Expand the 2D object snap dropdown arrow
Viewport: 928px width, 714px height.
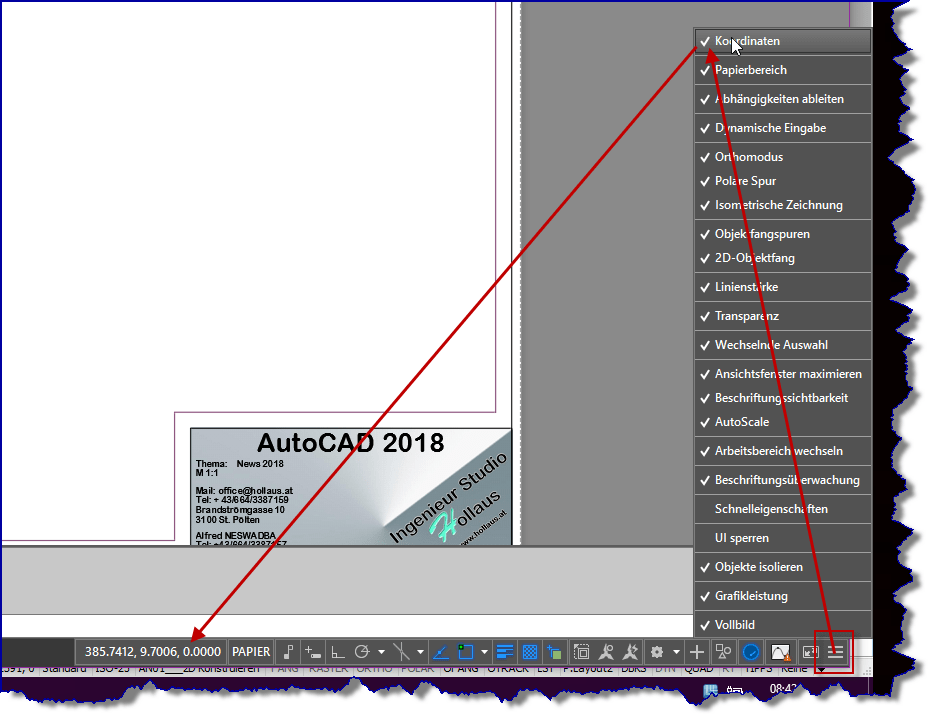[484, 652]
